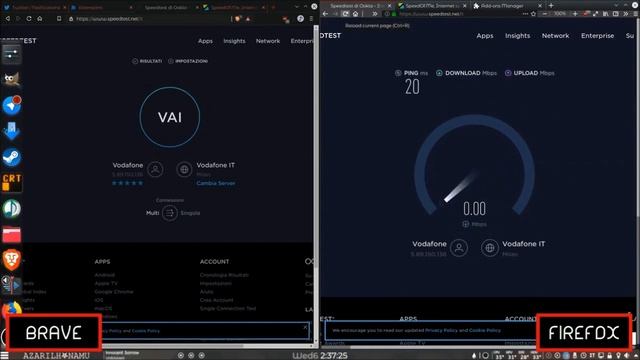The height and width of the screenshot is (360, 640).
Task: Open a new tab in Firefox
Action: [551, 5]
